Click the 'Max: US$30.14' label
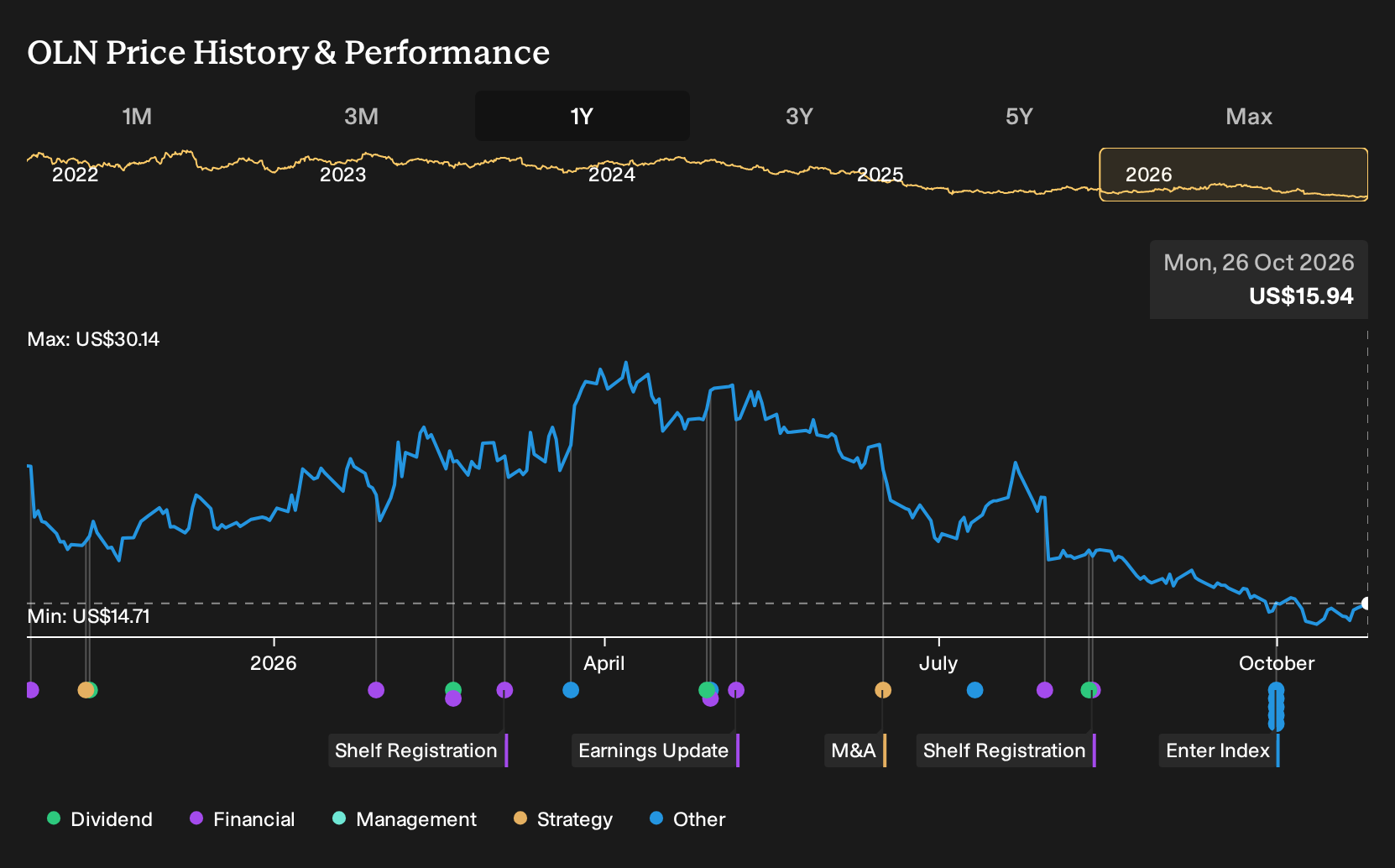The height and width of the screenshot is (868, 1395). coord(93,339)
